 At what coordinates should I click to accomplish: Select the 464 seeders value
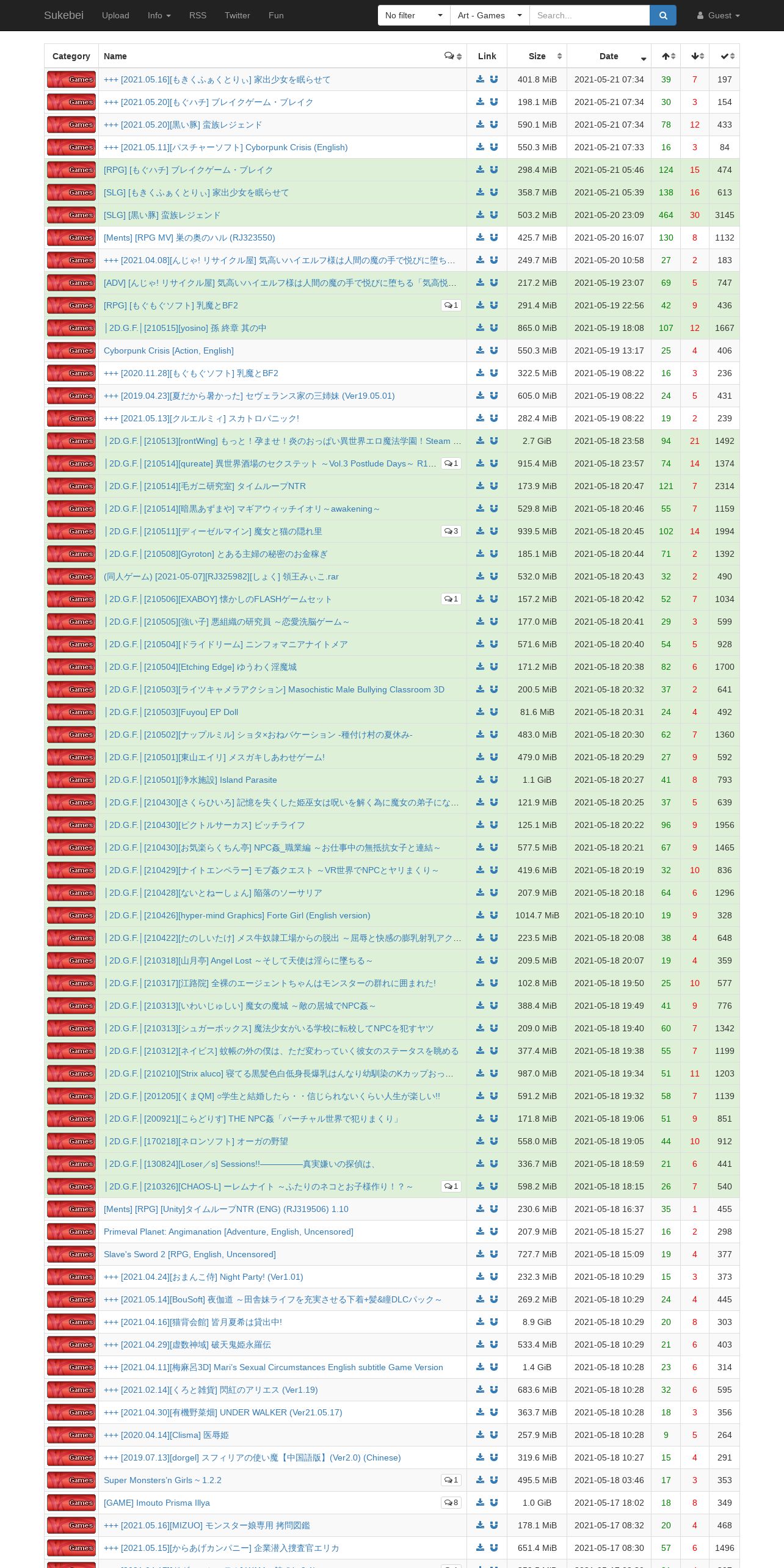pos(666,215)
